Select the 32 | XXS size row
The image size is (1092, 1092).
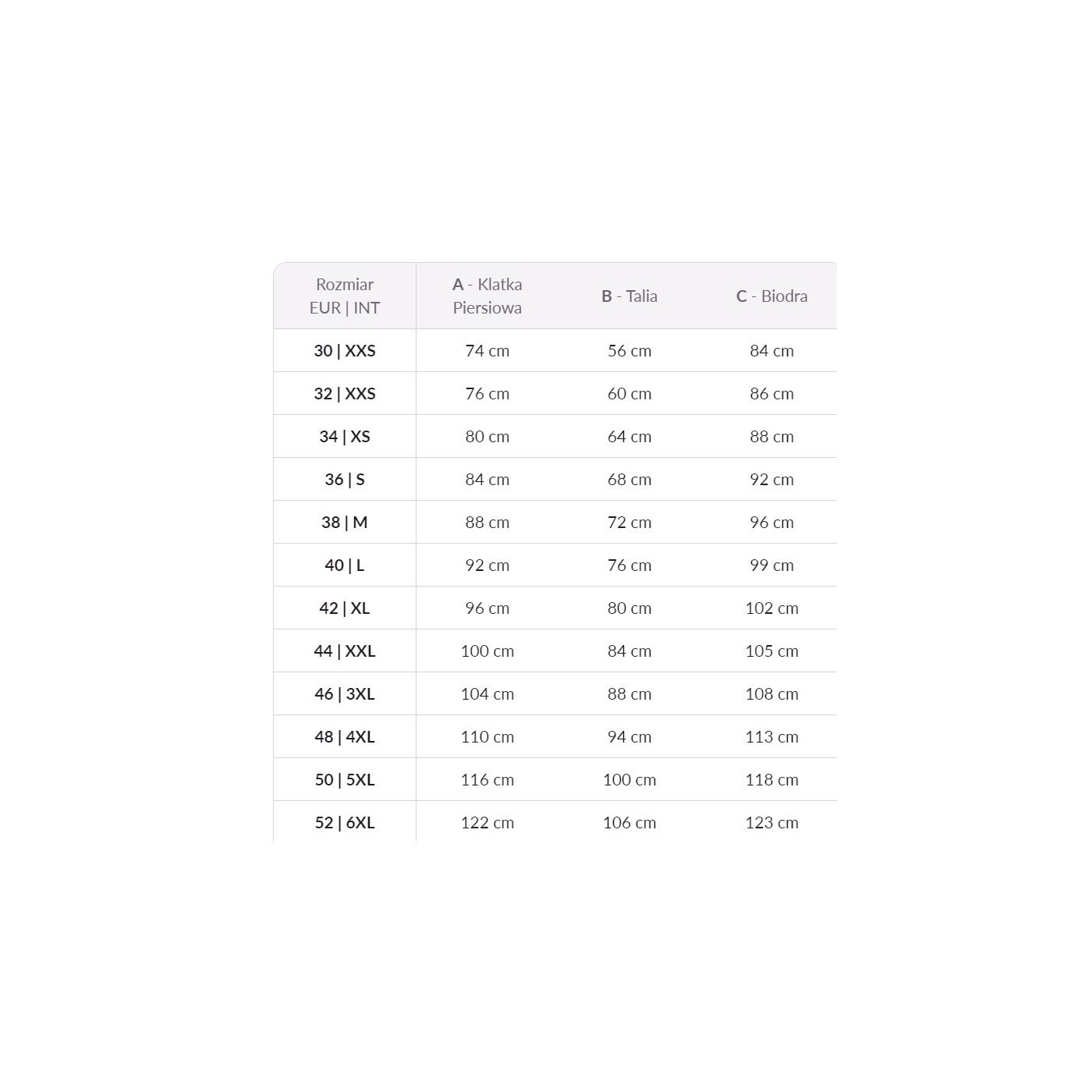[345, 394]
